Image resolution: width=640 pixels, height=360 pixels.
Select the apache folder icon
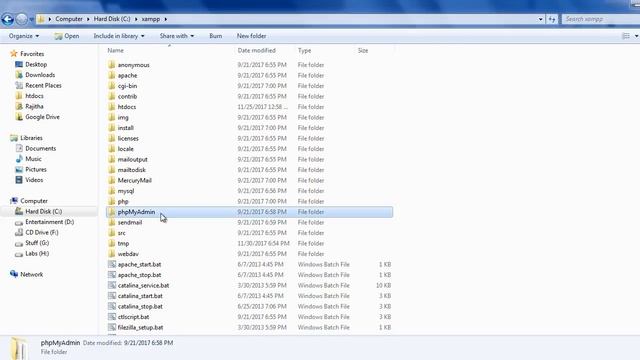[112, 75]
